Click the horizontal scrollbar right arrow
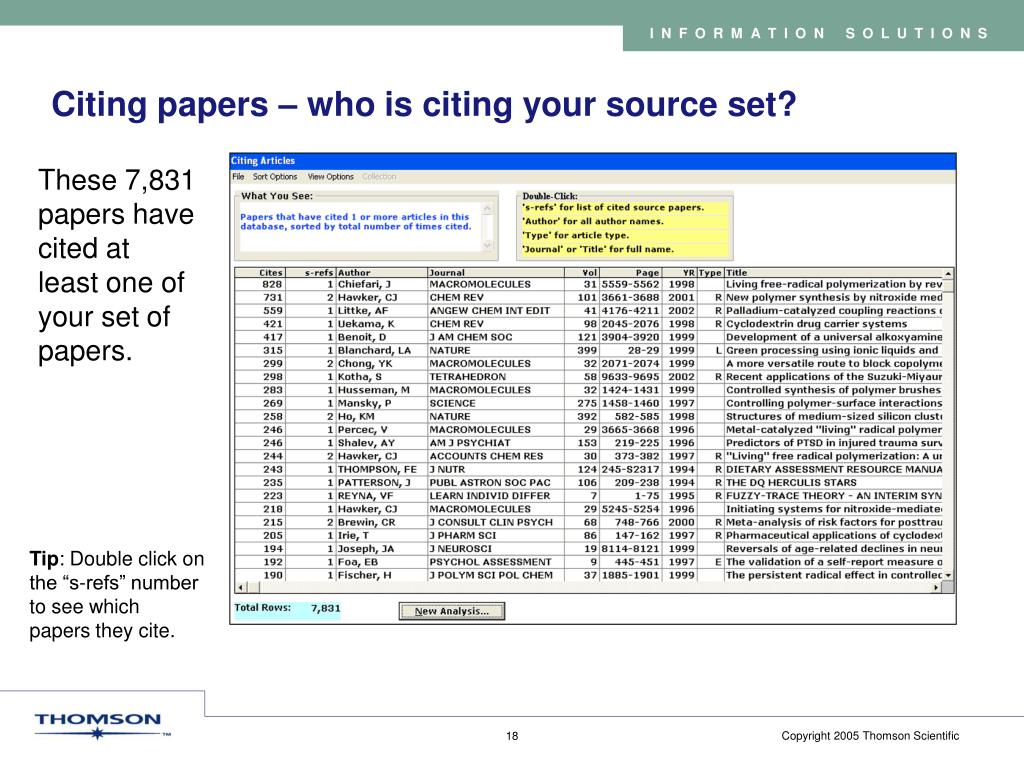 click(936, 588)
